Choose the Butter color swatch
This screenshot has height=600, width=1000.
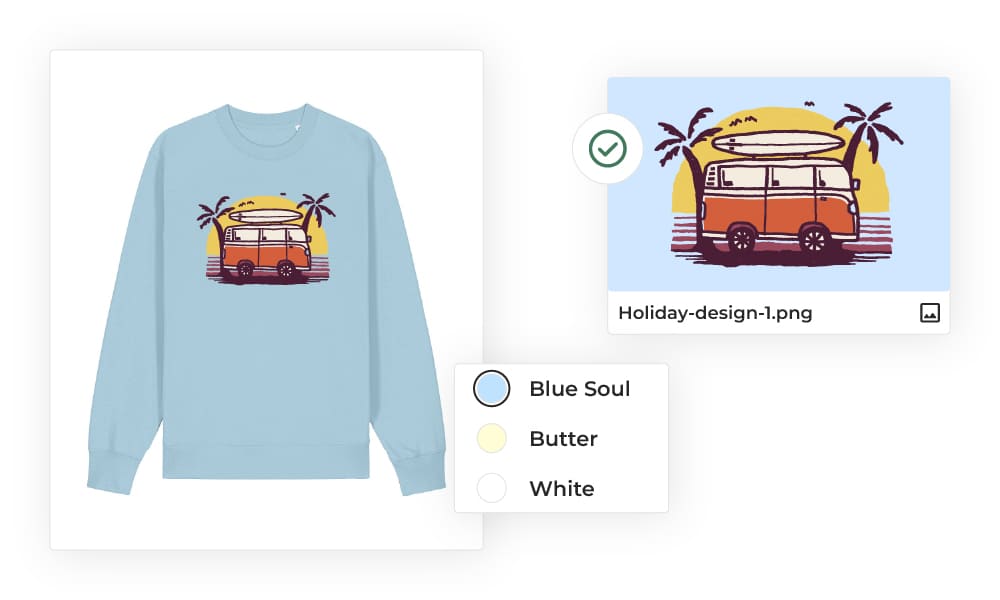(x=492, y=439)
